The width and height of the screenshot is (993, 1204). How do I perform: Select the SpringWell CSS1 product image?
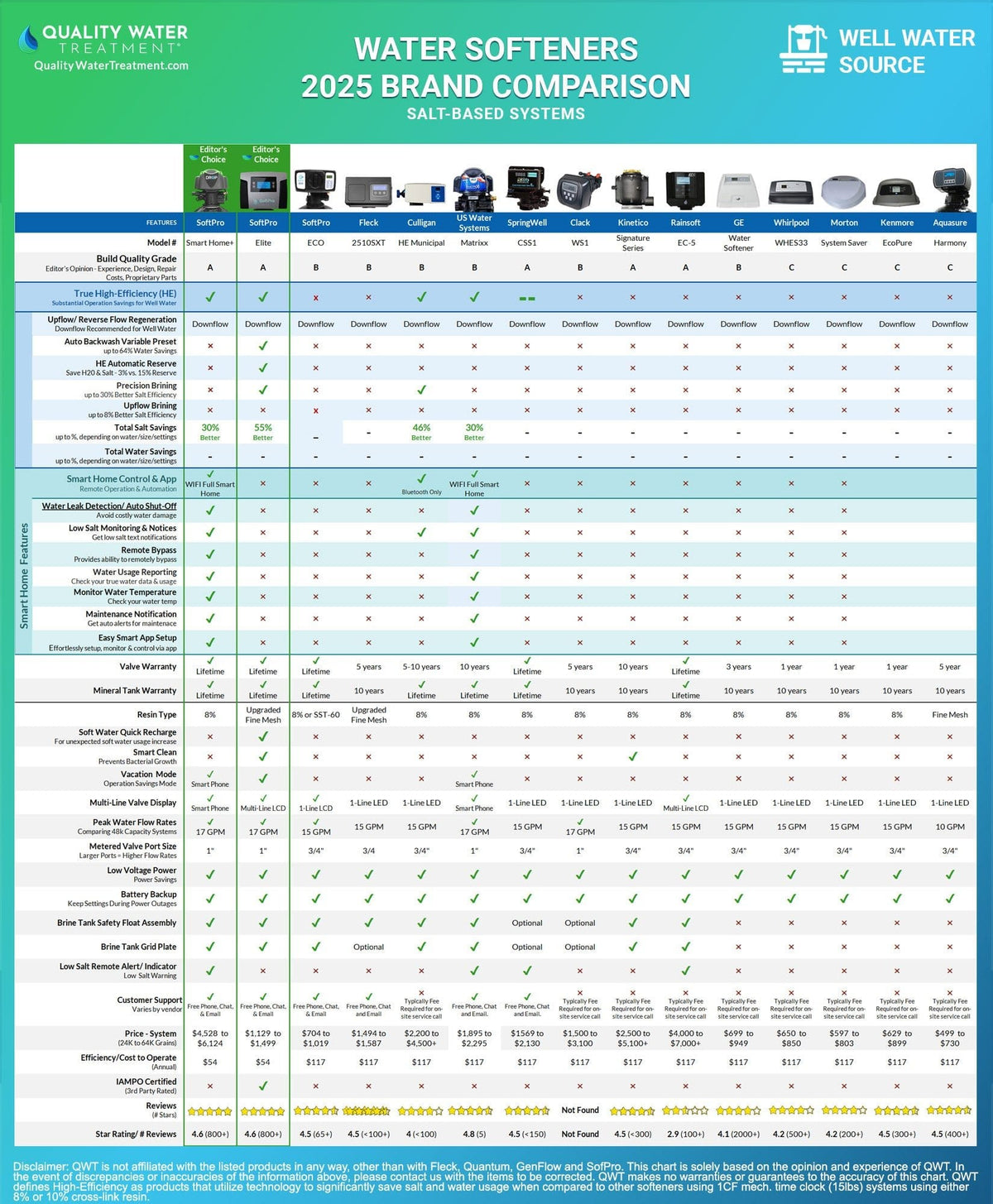click(527, 188)
